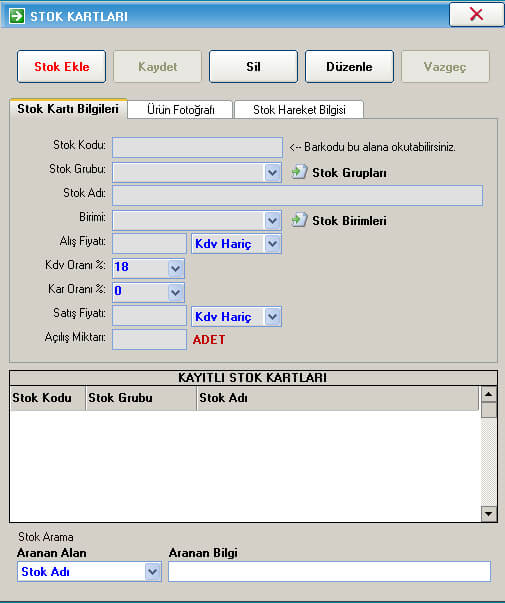
Task: Expand the Stok Grubu dropdown
Action: pyautogui.click(x=272, y=172)
